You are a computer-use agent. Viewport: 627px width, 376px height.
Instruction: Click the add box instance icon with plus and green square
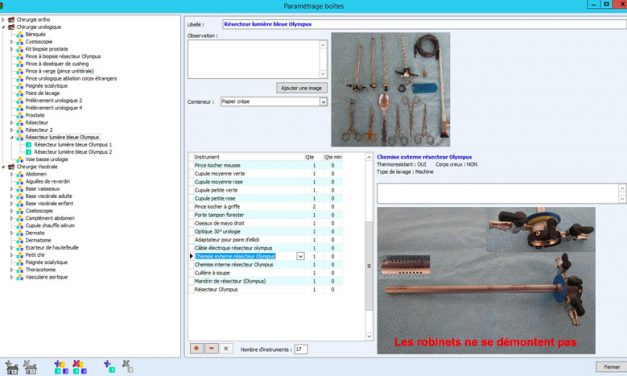coord(110,366)
